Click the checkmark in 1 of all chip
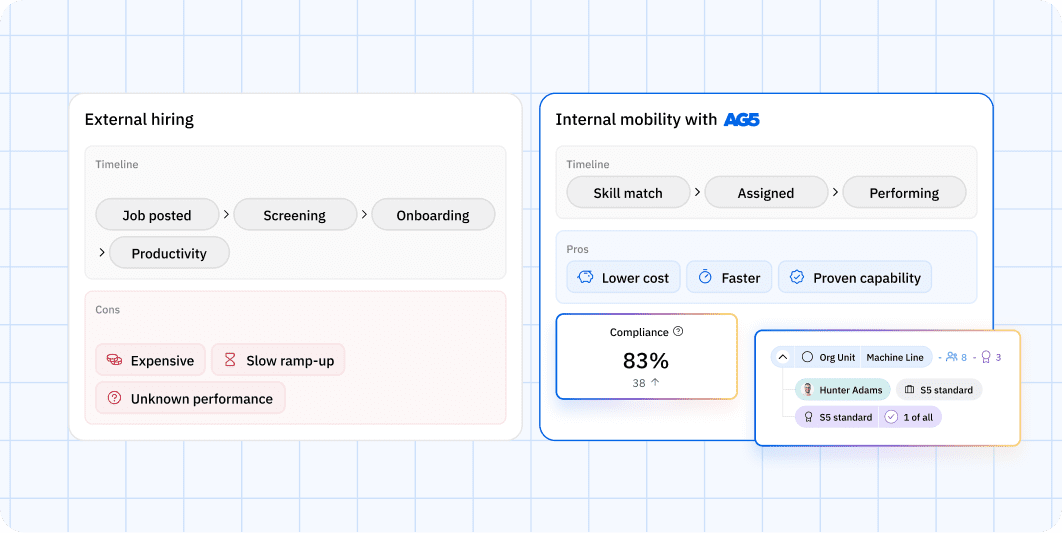The image size is (1062, 533). (891, 417)
